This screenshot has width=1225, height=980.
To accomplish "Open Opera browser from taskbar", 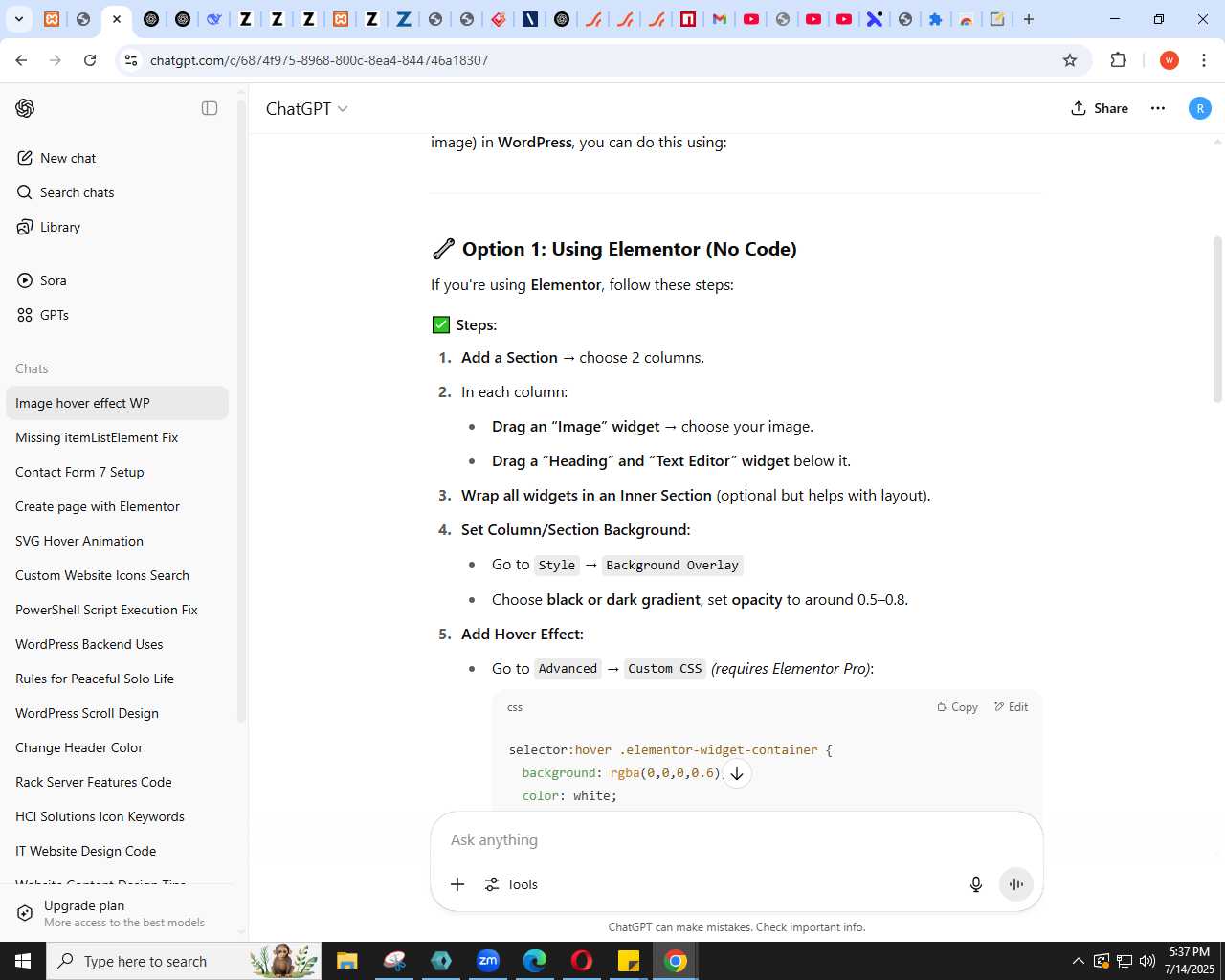I will [x=582, y=961].
